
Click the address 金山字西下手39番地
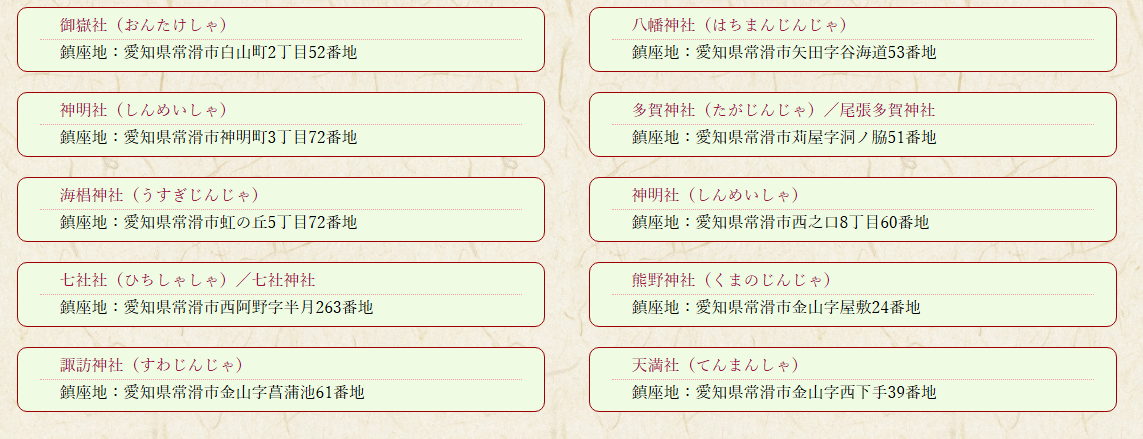pyautogui.click(x=784, y=392)
